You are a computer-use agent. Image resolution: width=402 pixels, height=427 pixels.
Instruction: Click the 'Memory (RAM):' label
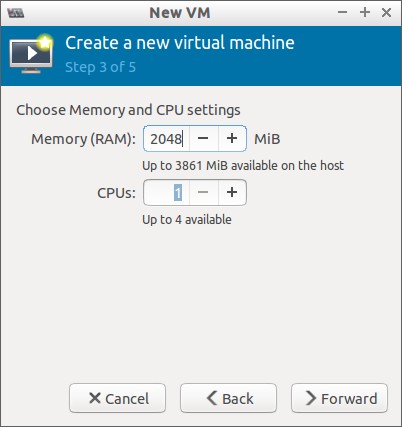83,139
